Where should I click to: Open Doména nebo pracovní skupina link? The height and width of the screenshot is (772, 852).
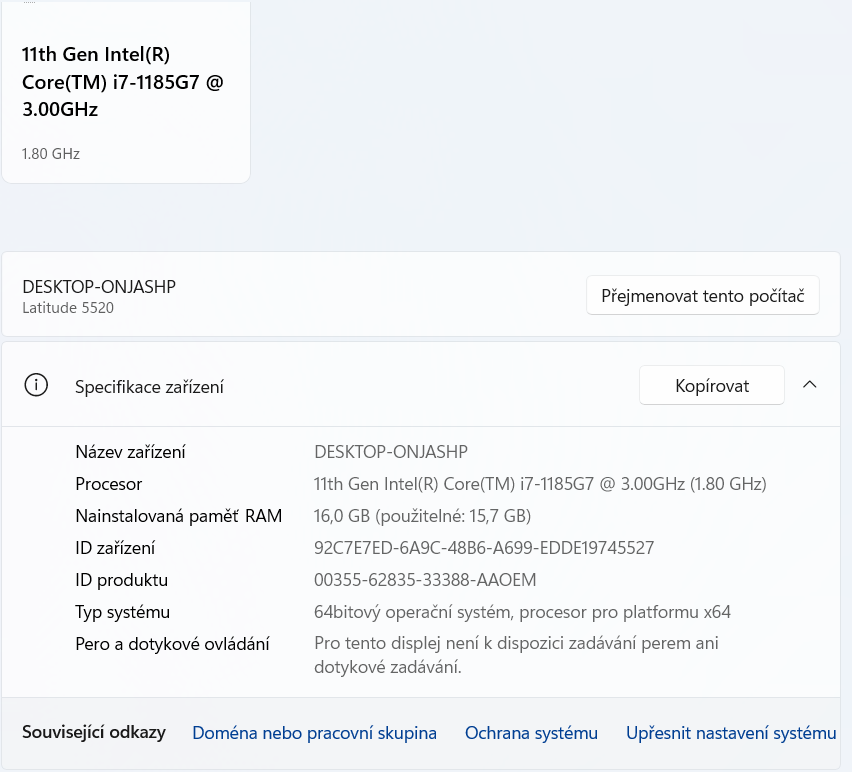(x=313, y=733)
